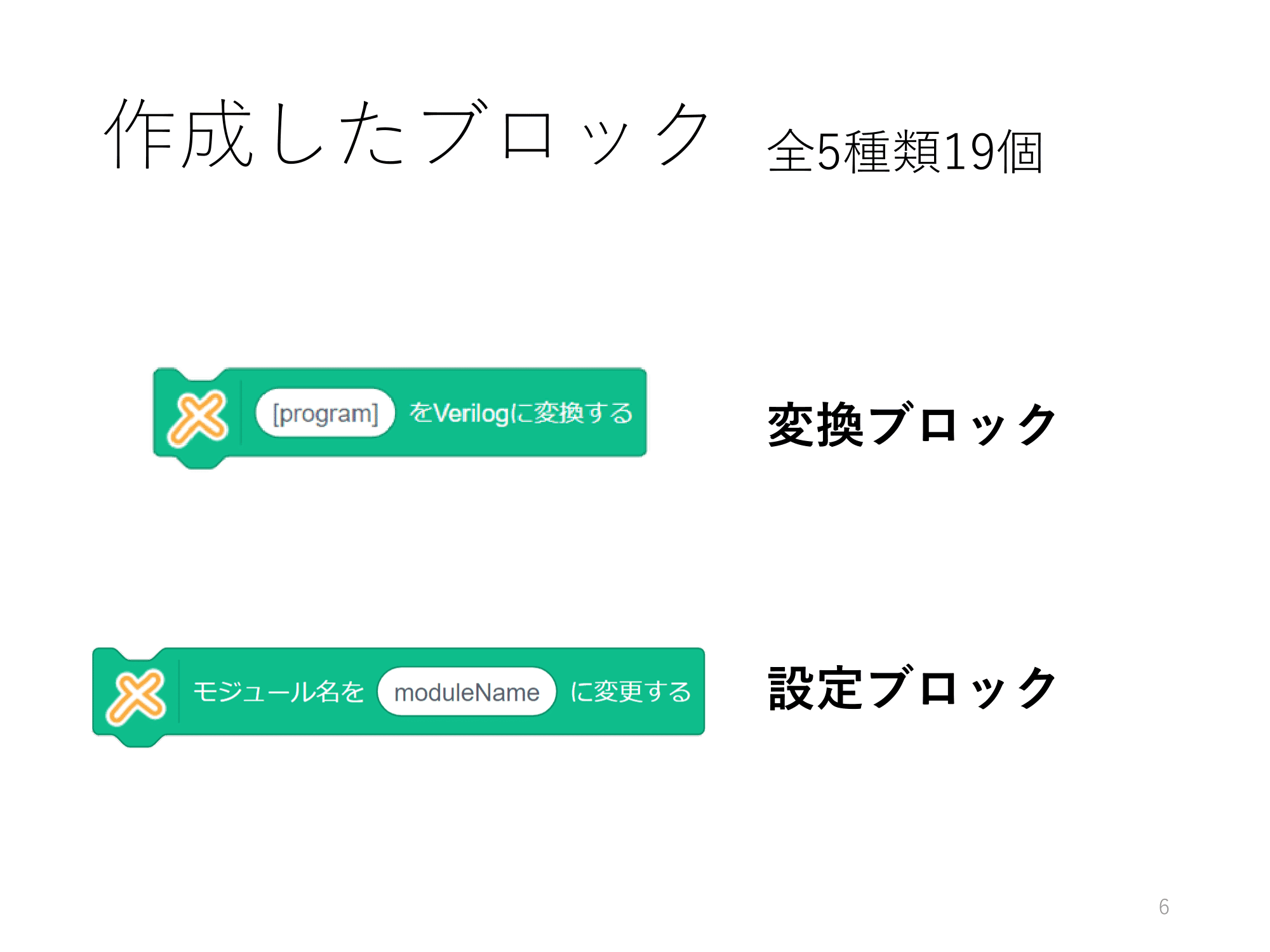Select the moduleName input field
The image size is (1270, 952).
(x=467, y=692)
